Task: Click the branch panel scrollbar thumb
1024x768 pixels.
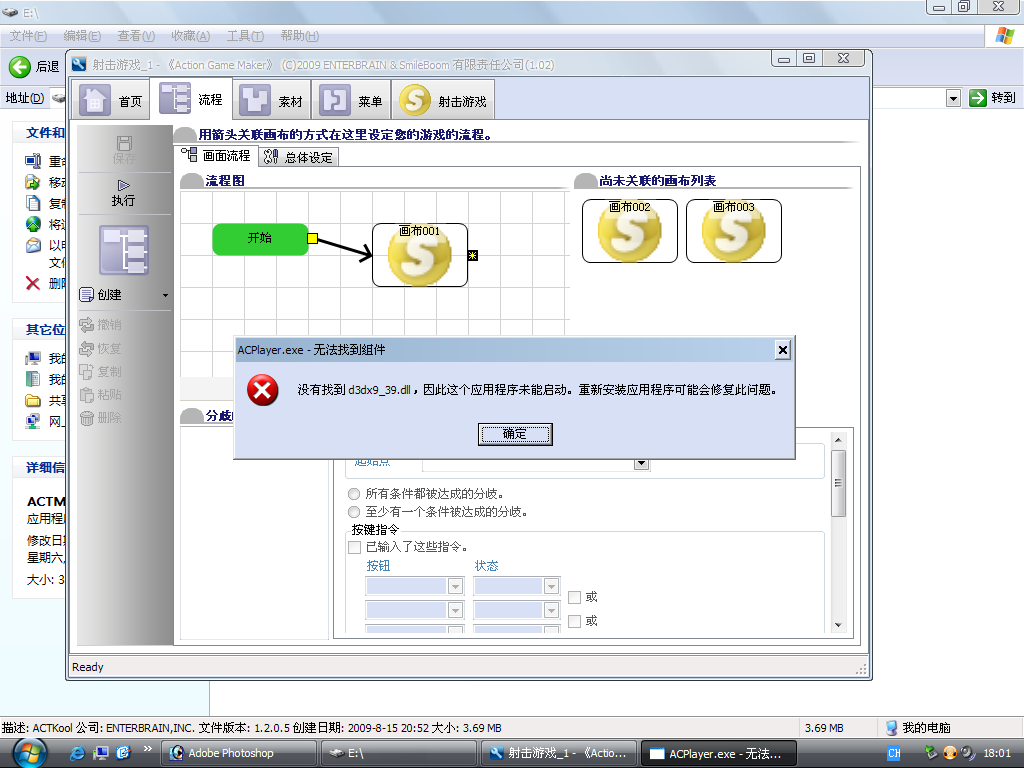Action: tap(839, 483)
